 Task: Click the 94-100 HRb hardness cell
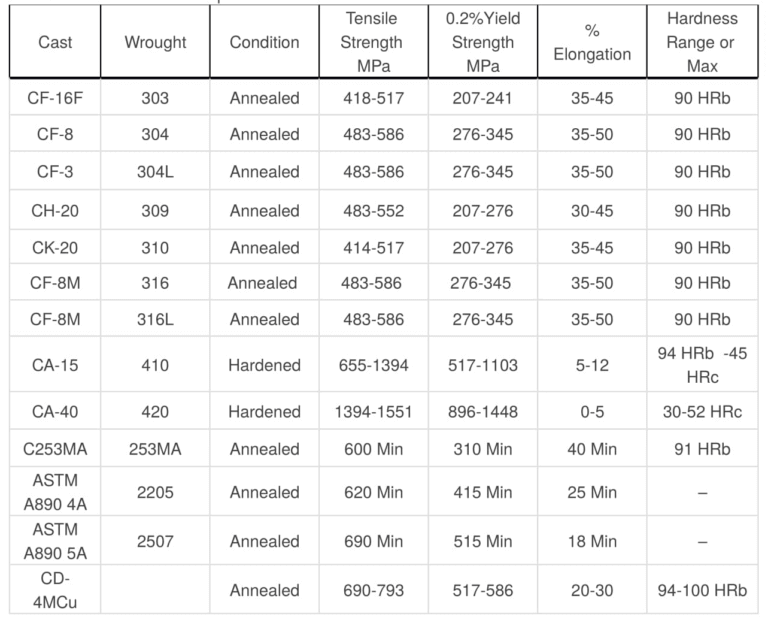coord(702,590)
